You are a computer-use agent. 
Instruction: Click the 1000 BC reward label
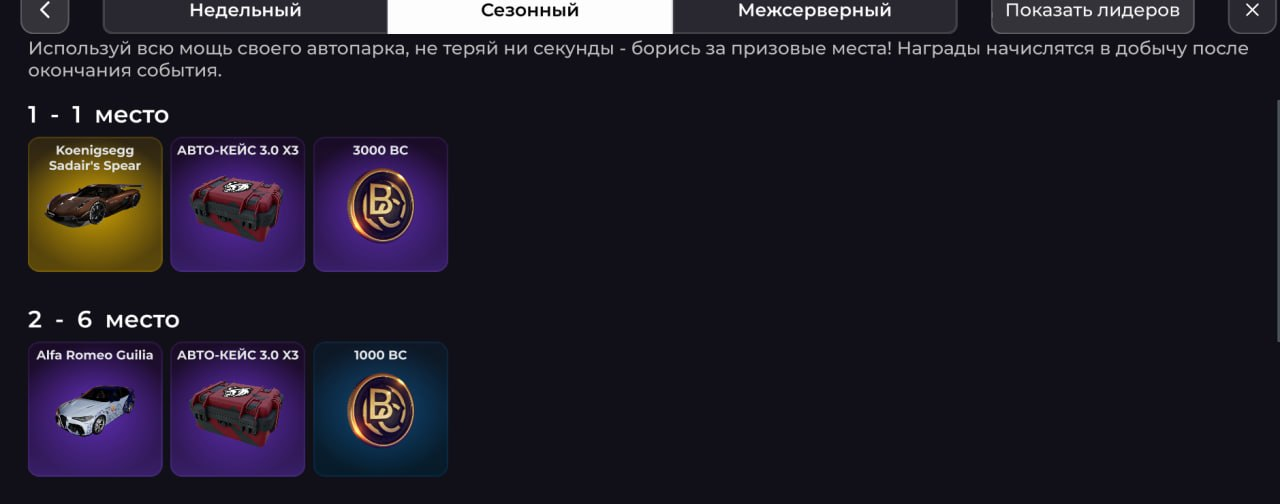[380, 355]
